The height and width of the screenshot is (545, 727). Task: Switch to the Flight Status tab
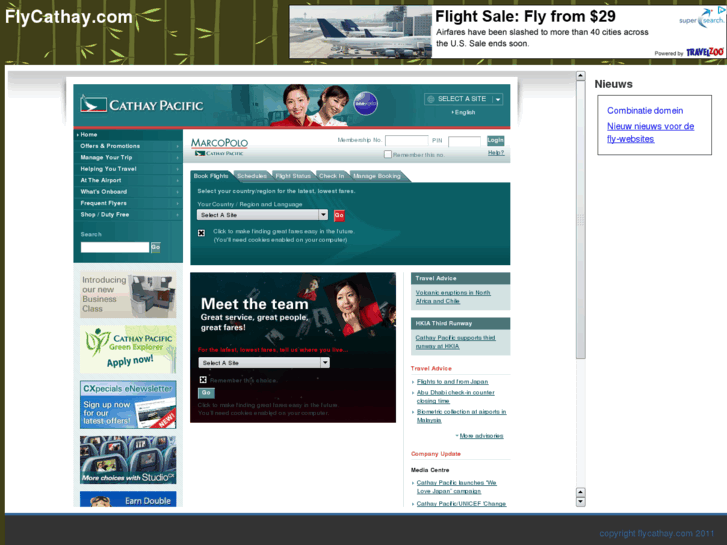(293, 176)
